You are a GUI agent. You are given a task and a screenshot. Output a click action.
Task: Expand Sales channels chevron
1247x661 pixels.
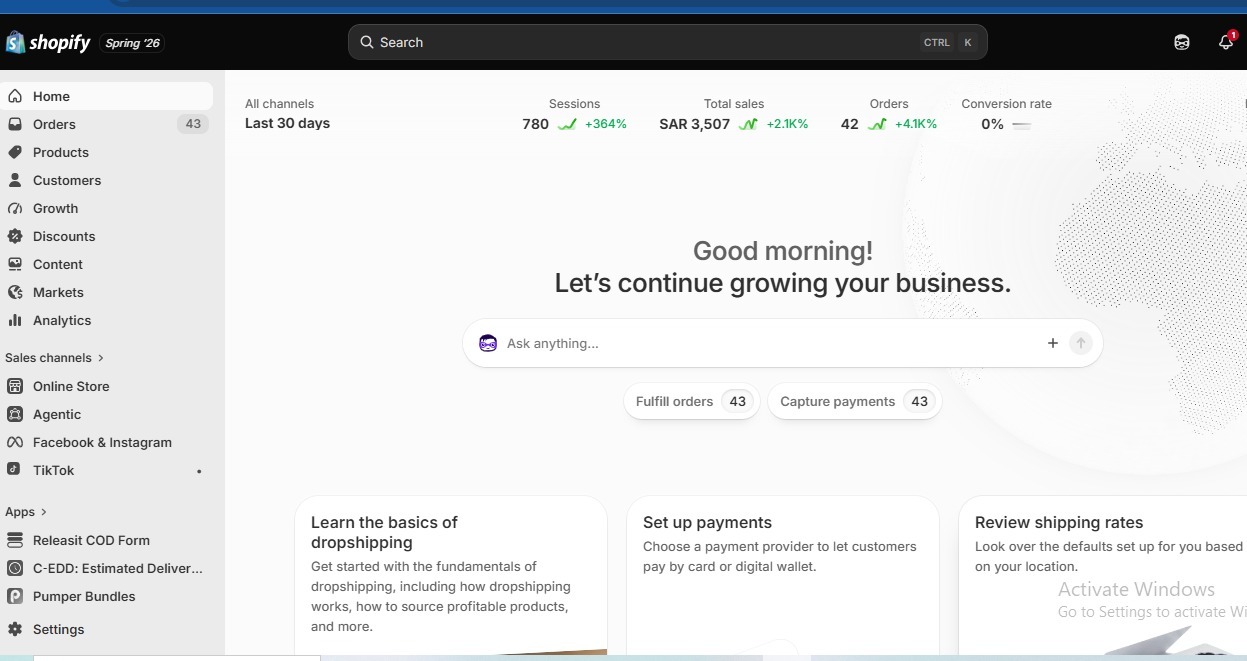pyautogui.click(x=101, y=358)
